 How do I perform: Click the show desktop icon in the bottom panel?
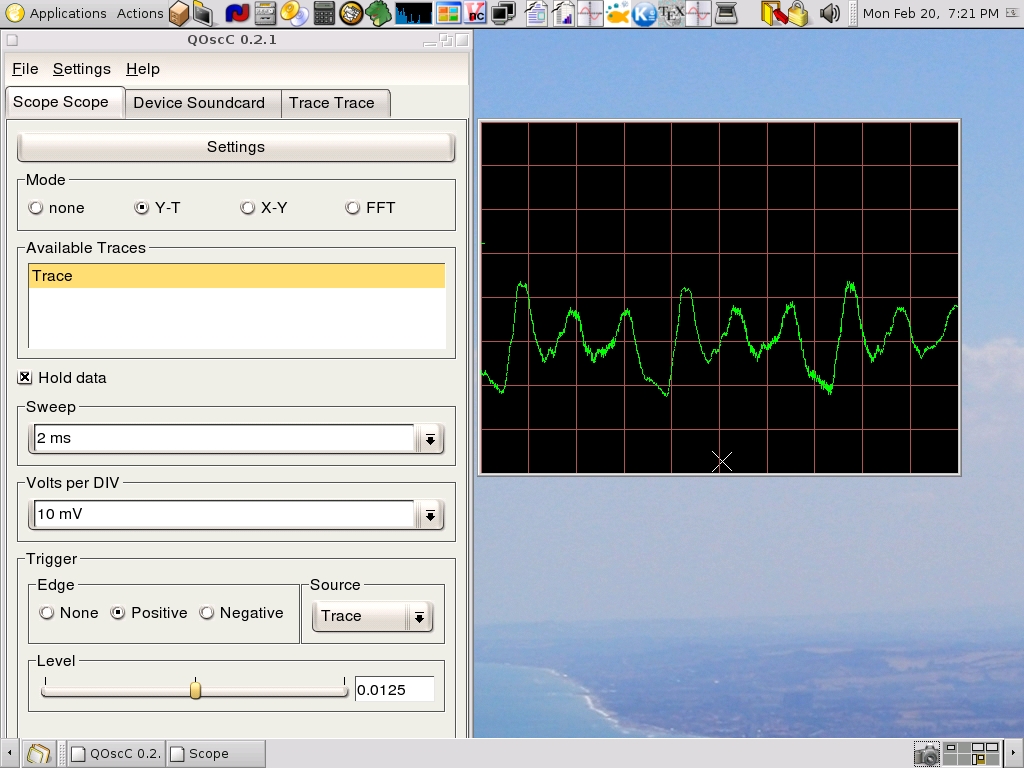pyautogui.click(x=39, y=753)
